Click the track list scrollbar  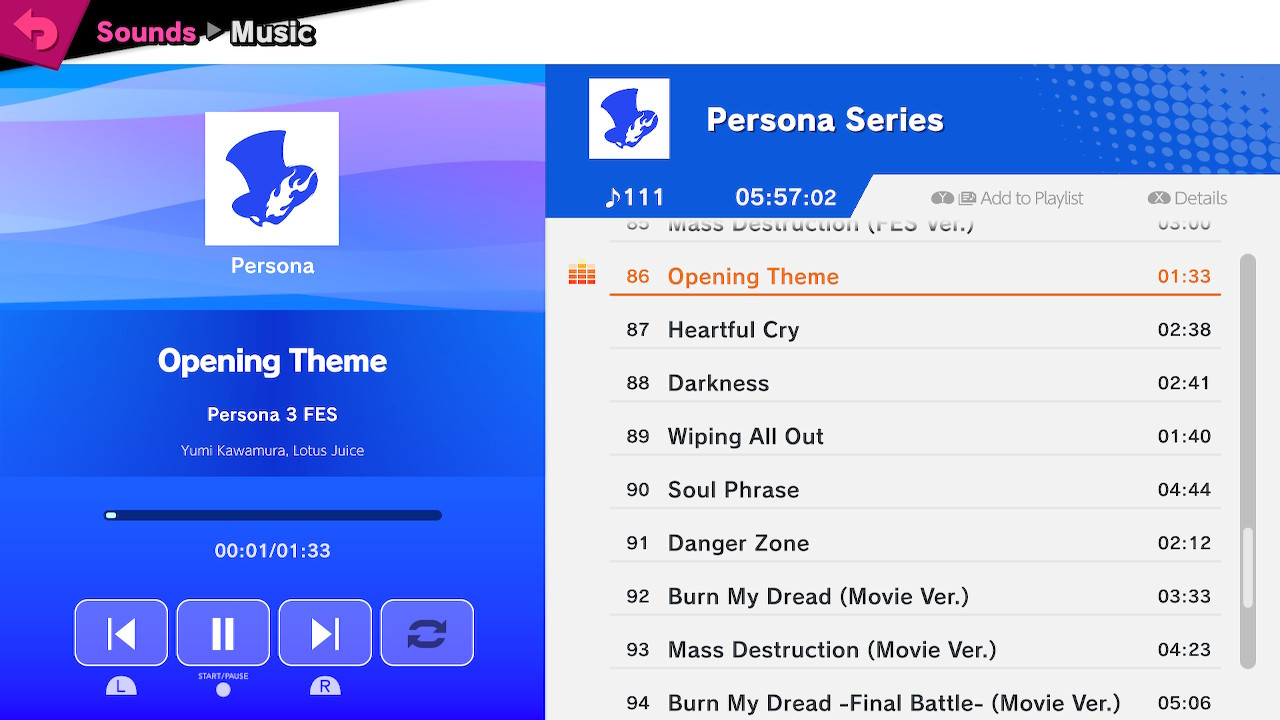coord(1247,461)
